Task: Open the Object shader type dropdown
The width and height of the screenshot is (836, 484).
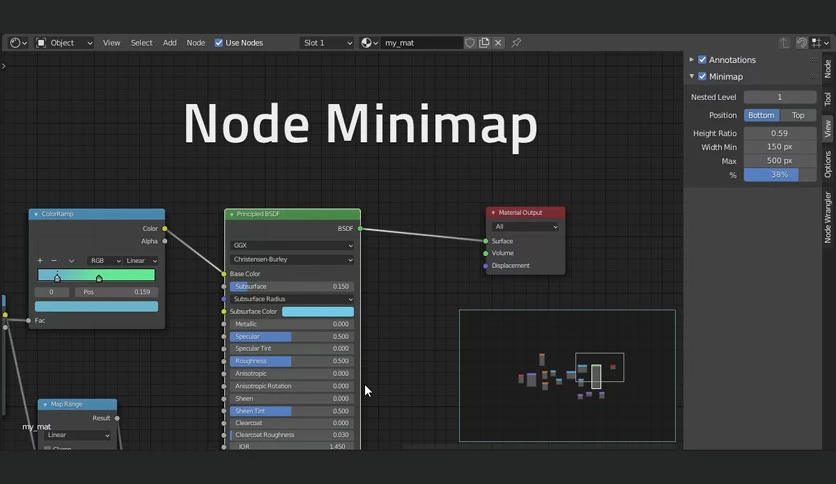Action: pyautogui.click(x=64, y=43)
